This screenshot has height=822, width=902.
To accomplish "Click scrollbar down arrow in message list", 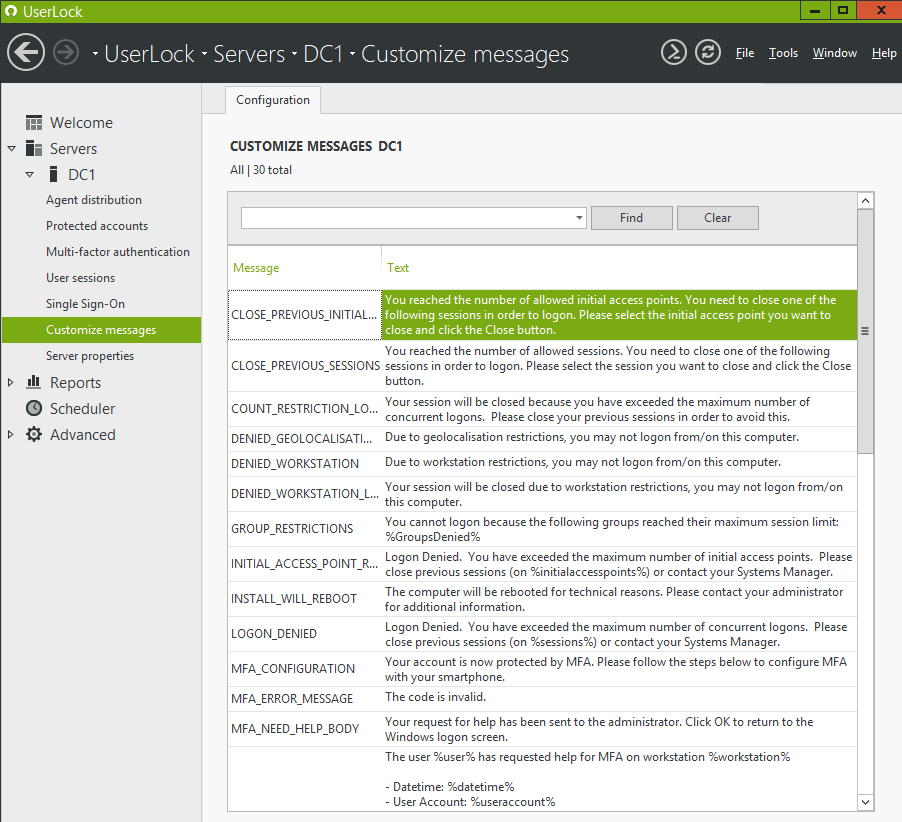I will point(865,802).
